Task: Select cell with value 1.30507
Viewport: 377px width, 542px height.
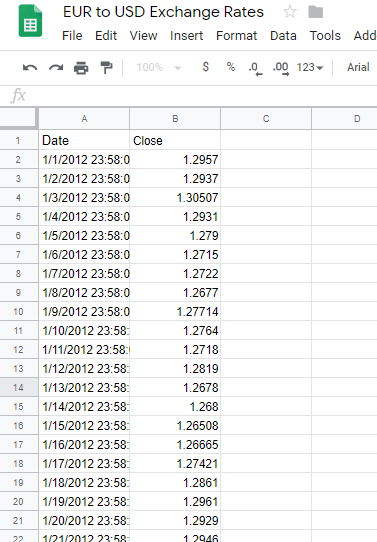Action: pyautogui.click(x=175, y=197)
